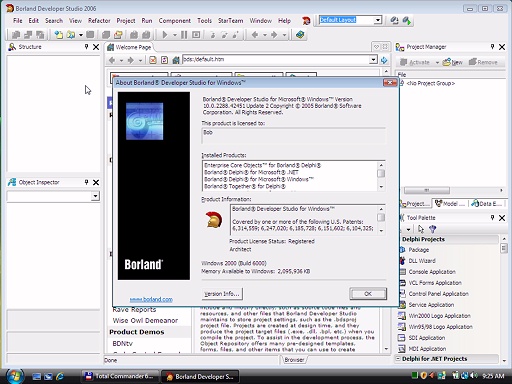Open the Default Layout combo box dropdown
Image resolution: width=512 pixels, height=384 pixels.
coord(378,20)
